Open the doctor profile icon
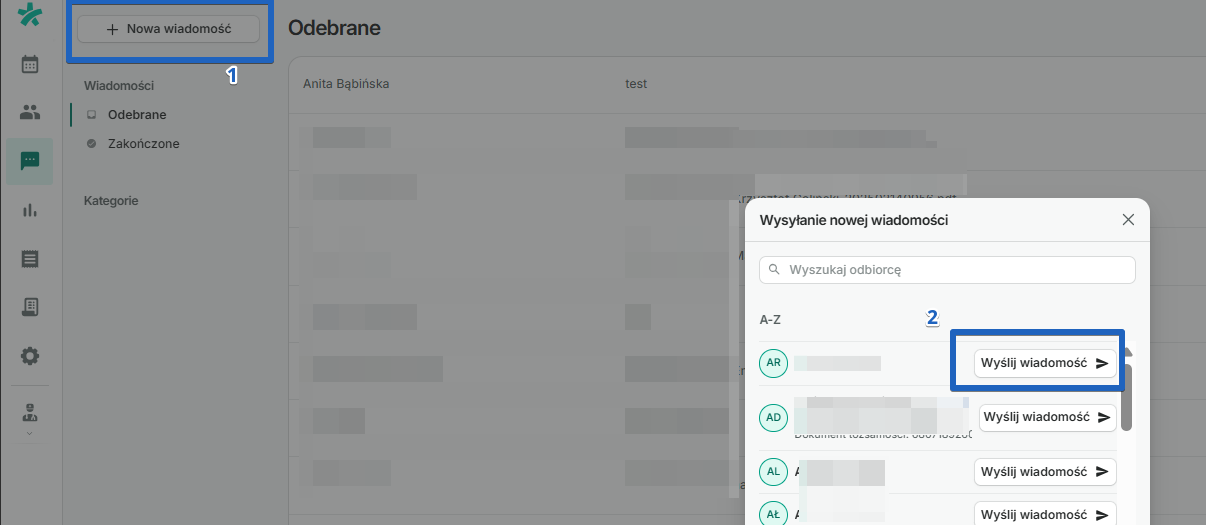 [x=30, y=412]
